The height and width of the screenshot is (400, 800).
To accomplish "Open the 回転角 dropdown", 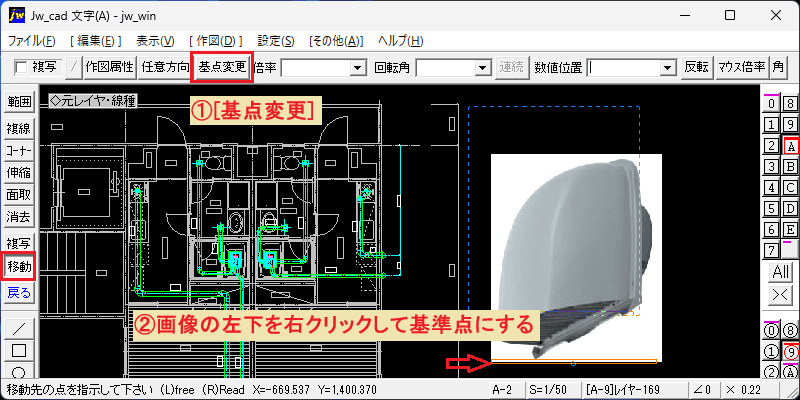I will coord(482,67).
